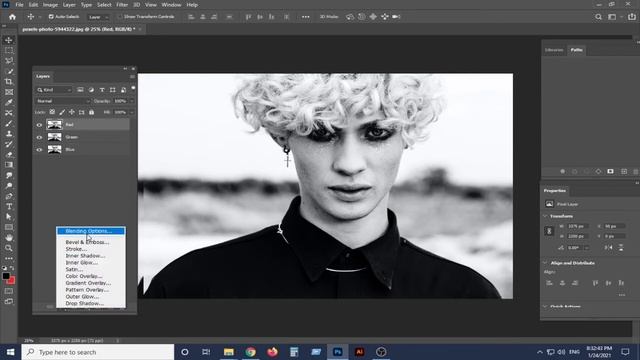Select the Zoom tool
This screenshot has width=640, height=360.
tap(9, 248)
